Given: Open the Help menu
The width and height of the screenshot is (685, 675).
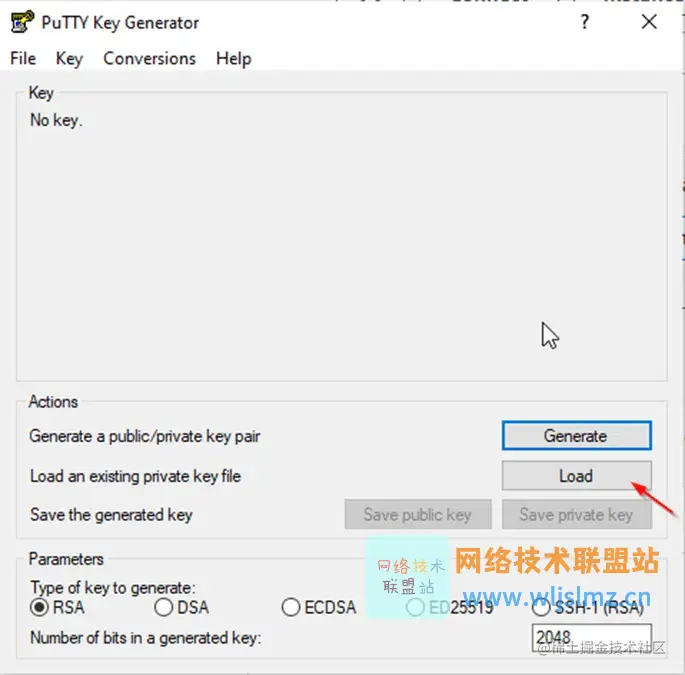Looking at the screenshot, I should click(x=234, y=59).
